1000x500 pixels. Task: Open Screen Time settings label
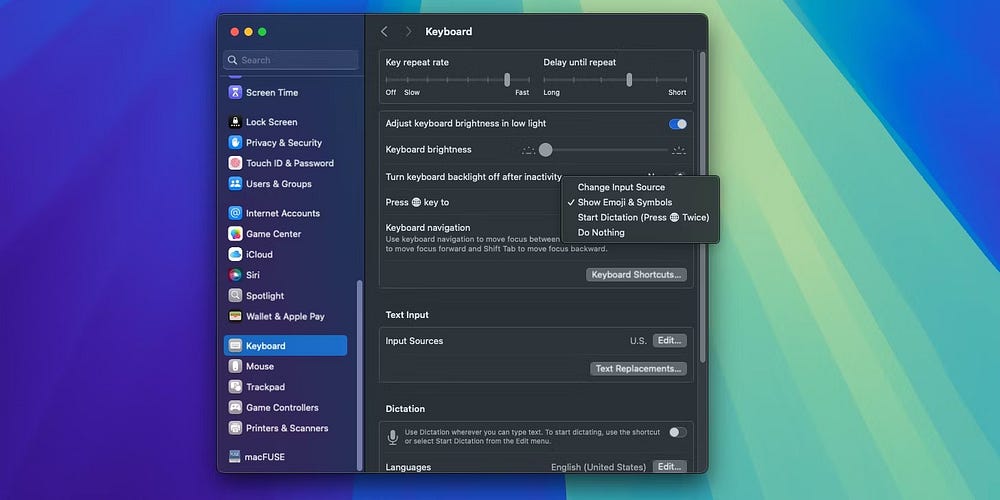point(272,92)
